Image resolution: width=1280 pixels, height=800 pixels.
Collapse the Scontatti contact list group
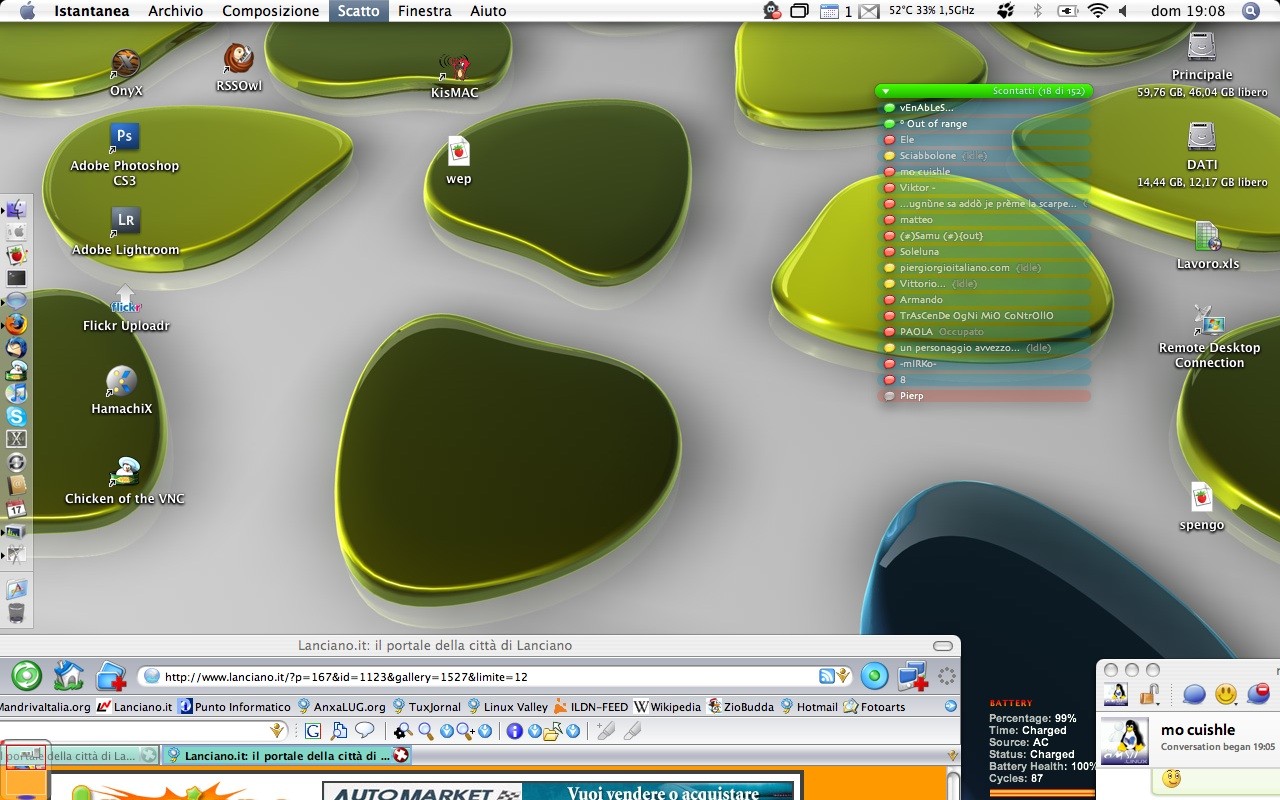click(885, 91)
